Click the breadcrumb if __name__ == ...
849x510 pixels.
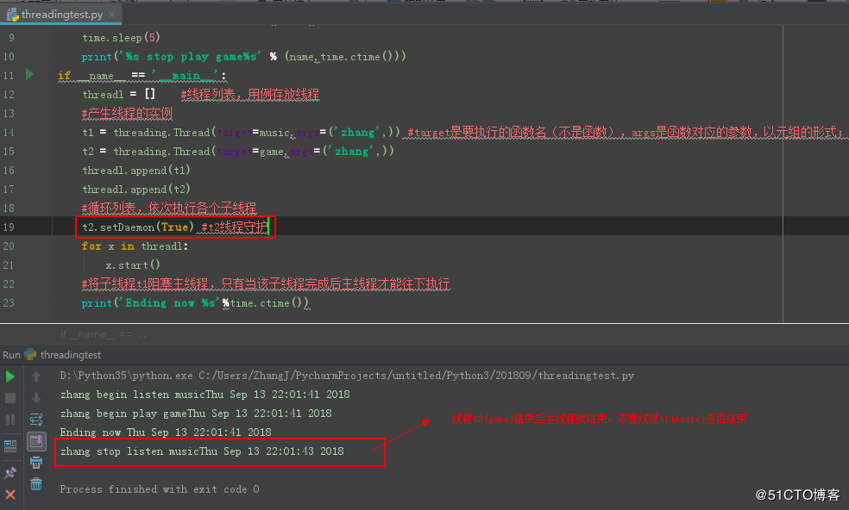103,334
